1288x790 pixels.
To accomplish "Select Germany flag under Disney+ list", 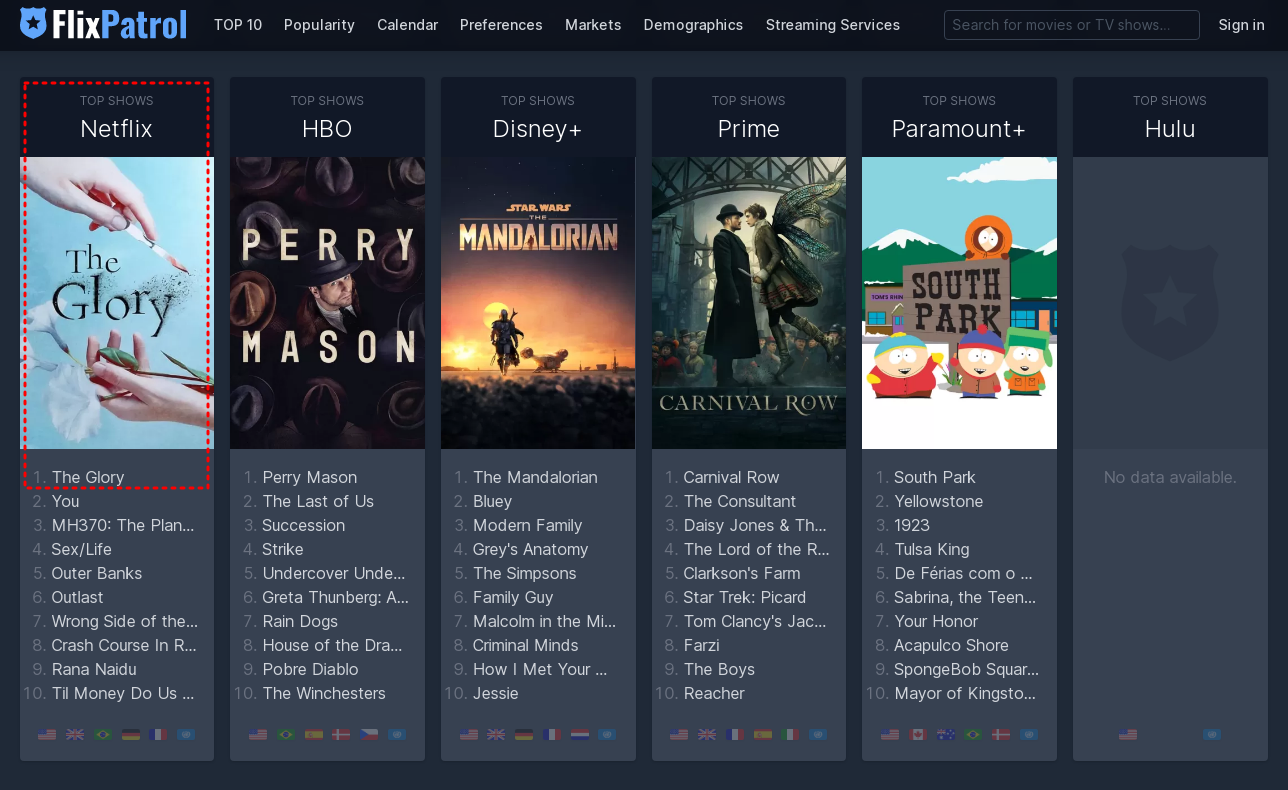I will (x=524, y=735).
